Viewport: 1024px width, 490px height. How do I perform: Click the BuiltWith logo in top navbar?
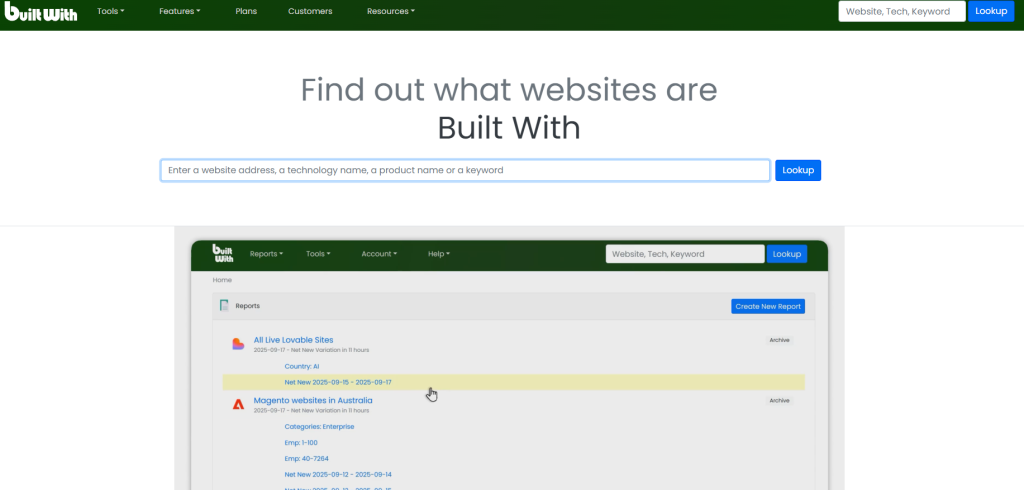40,12
